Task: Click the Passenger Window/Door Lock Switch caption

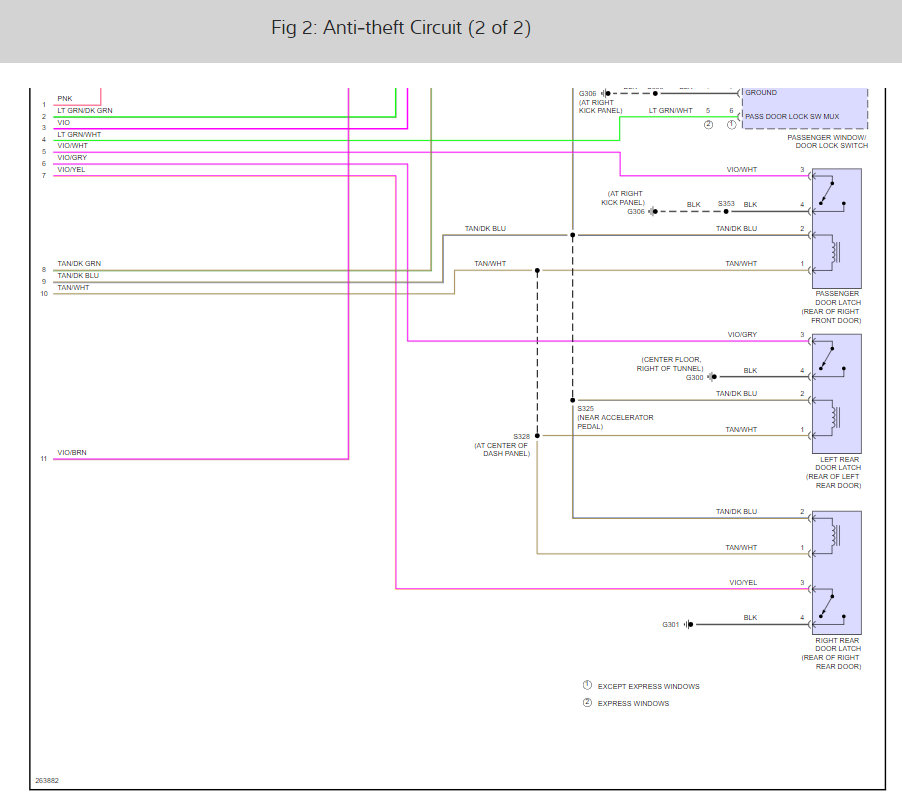Action: click(828, 142)
